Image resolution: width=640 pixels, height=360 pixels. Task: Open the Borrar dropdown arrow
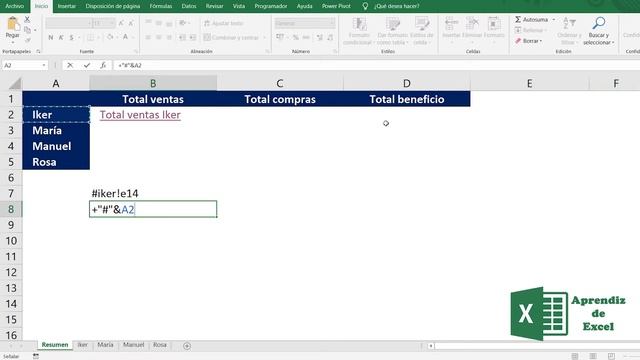541,41
